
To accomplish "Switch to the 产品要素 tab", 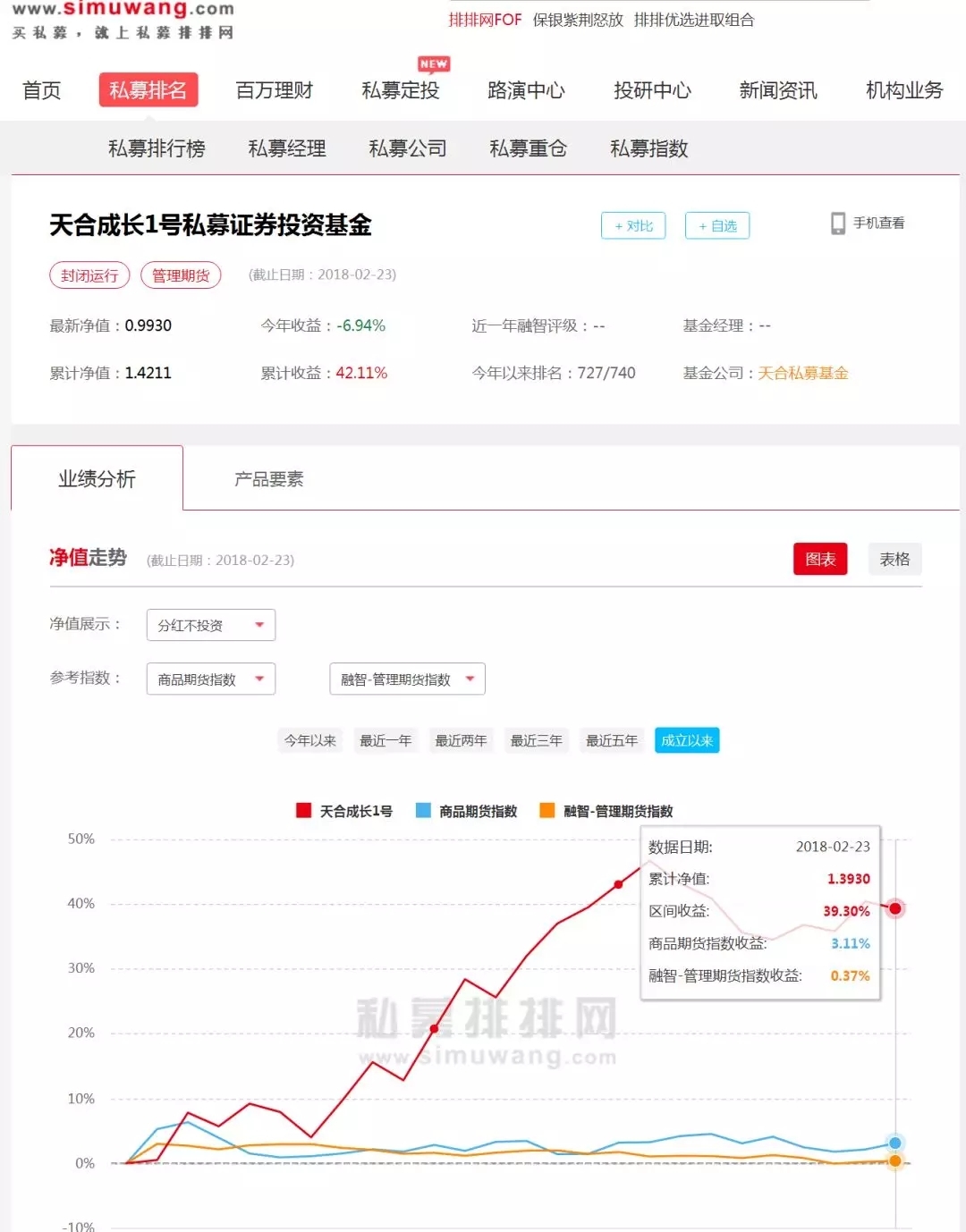I will click(x=268, y=479).
